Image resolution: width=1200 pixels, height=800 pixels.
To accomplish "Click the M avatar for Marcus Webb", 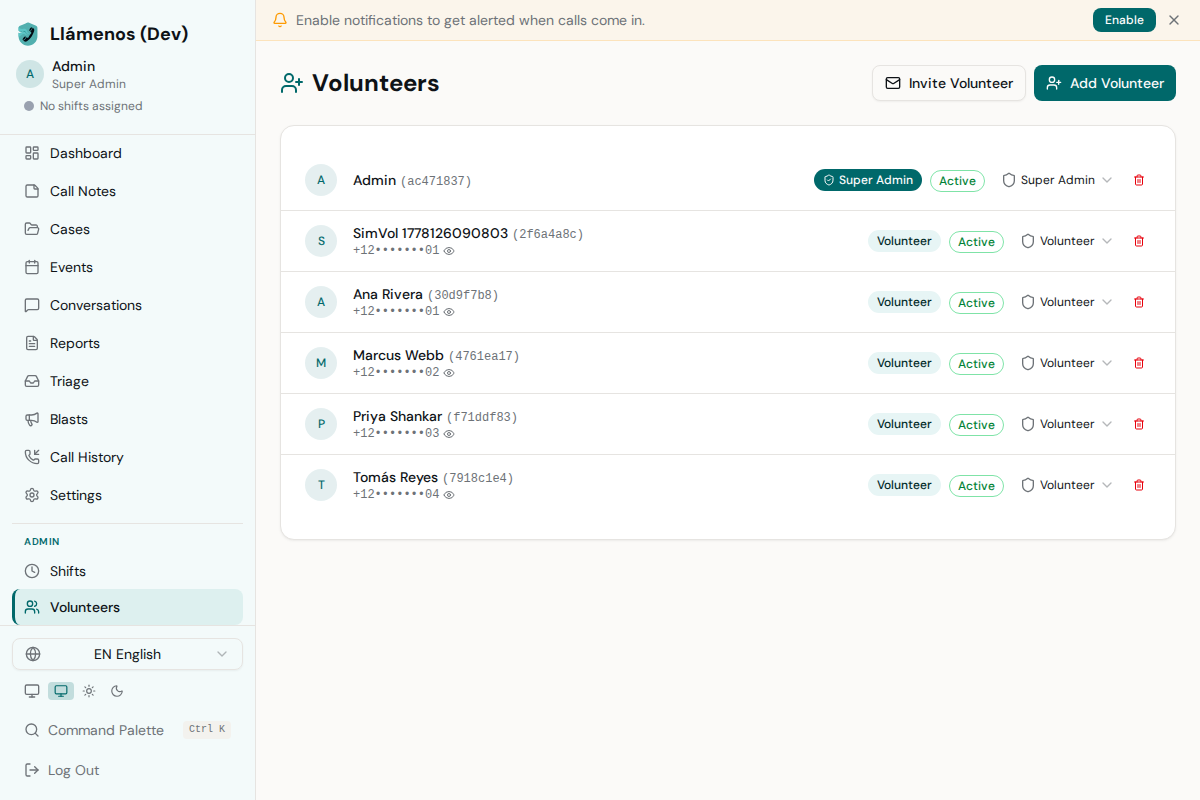I will pyautogui.click(x=321, y=363).
